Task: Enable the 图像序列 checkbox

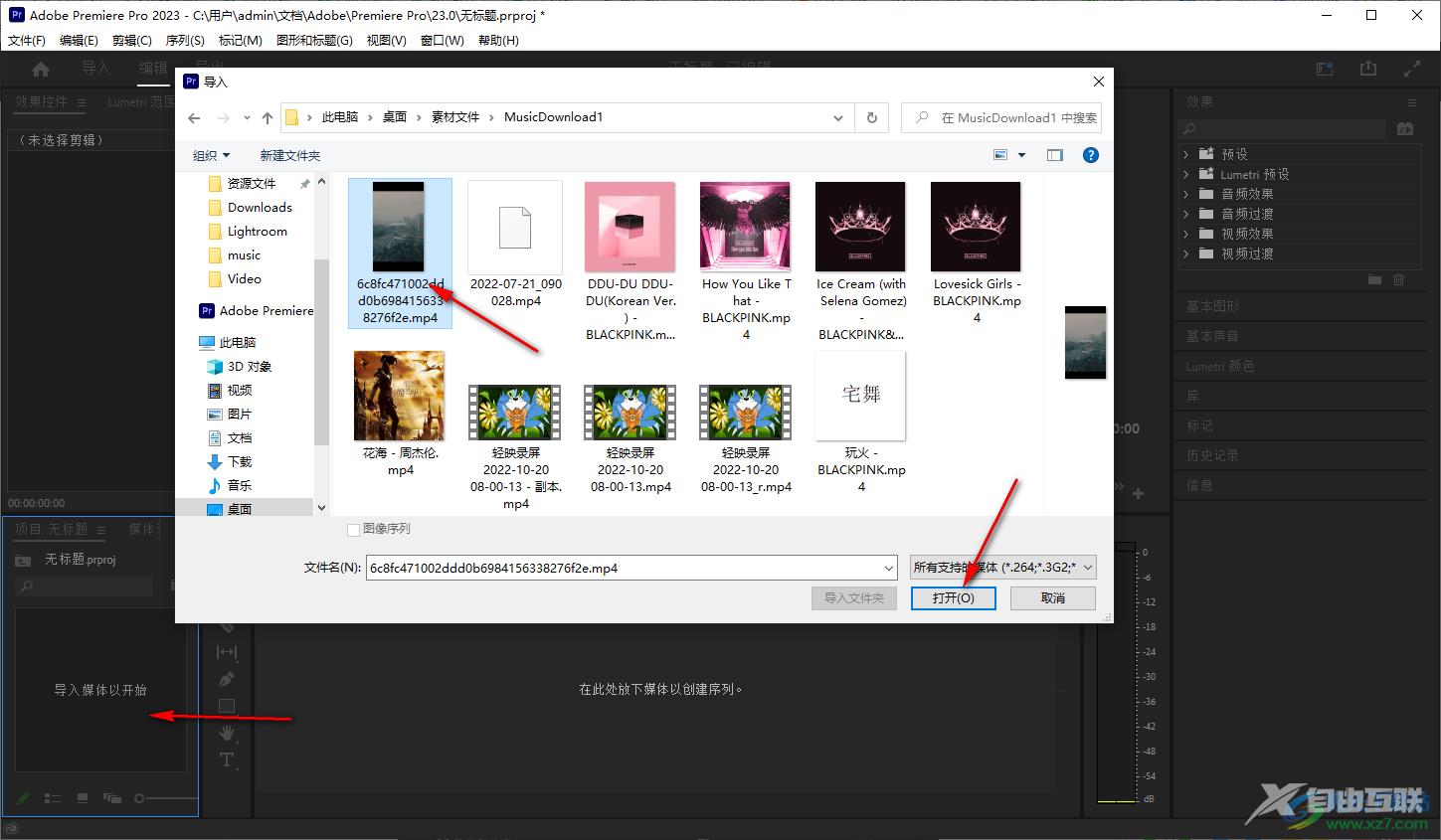Action: pos(353,530)
